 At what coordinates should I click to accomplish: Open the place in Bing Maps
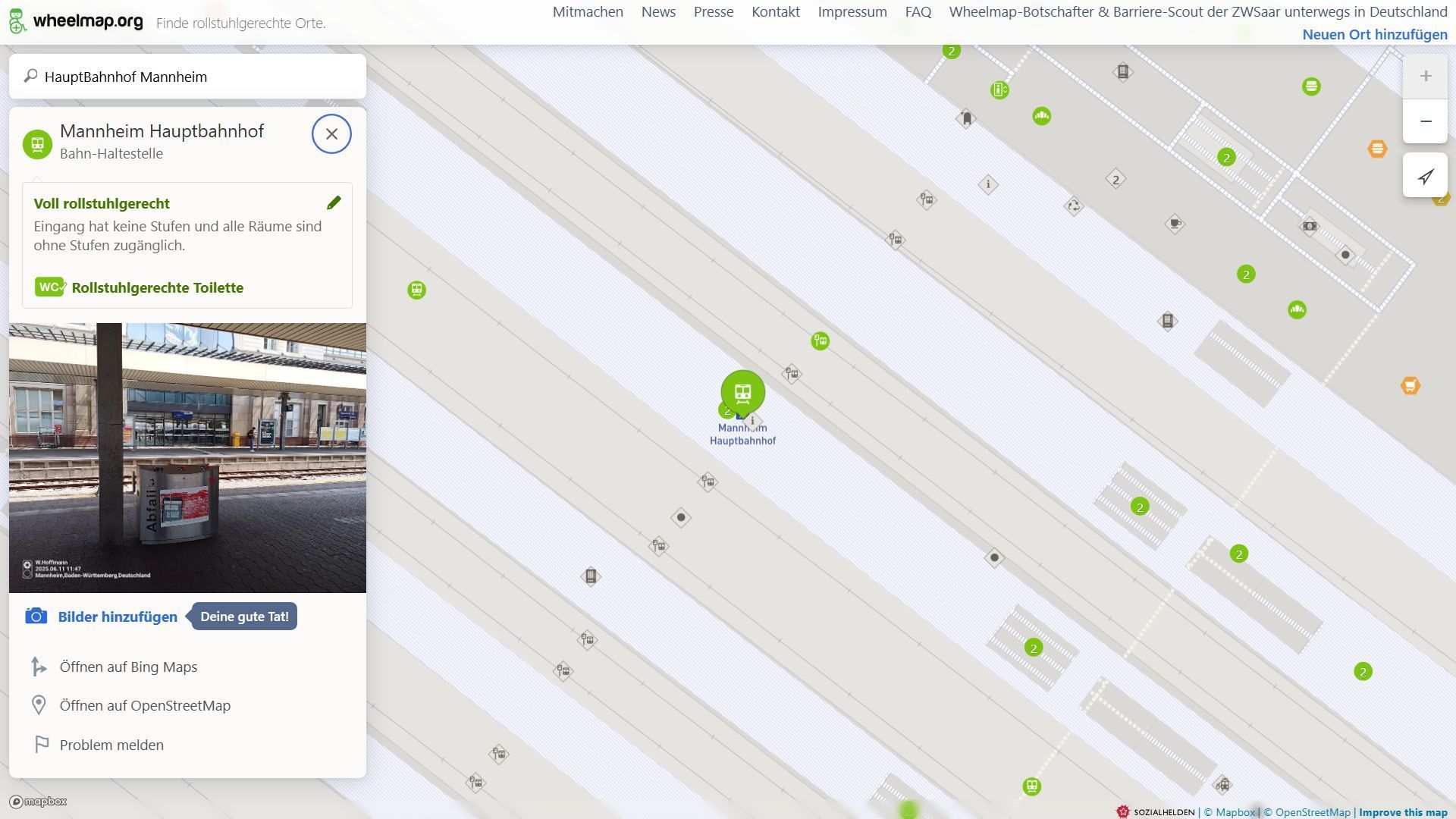pos(128,667)
